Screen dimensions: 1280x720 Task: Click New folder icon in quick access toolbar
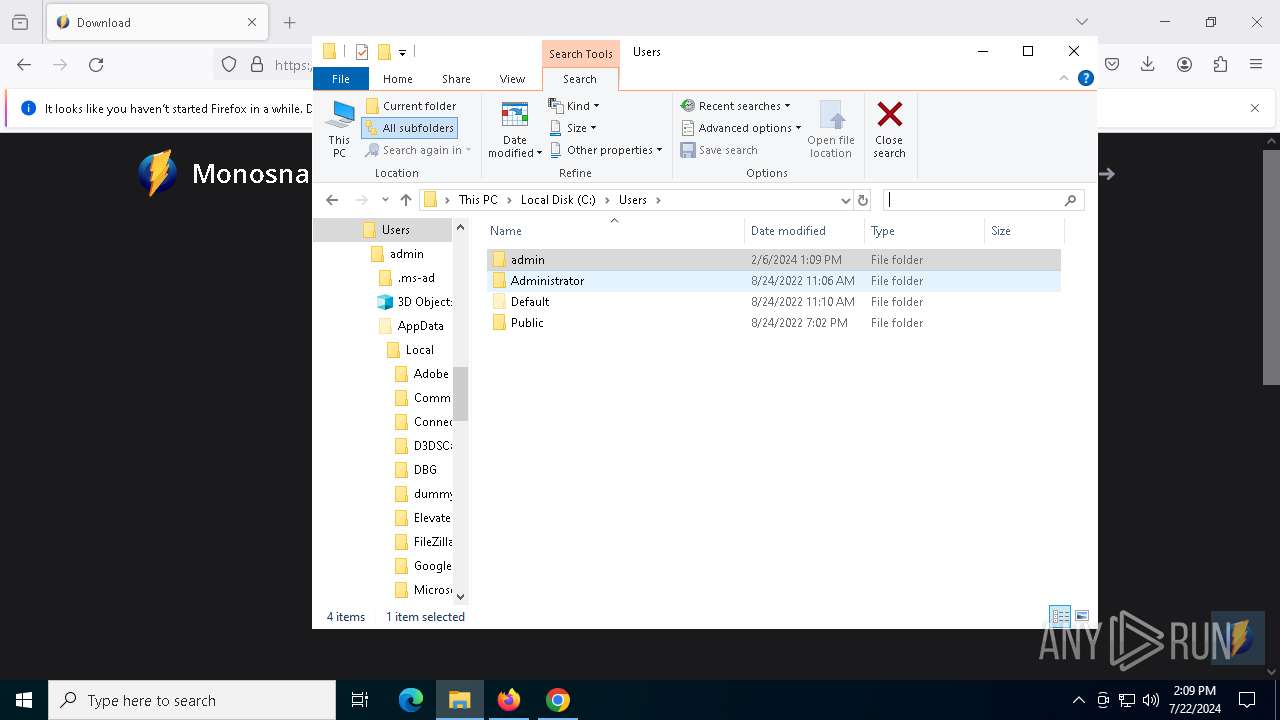(x=384, y=52)
